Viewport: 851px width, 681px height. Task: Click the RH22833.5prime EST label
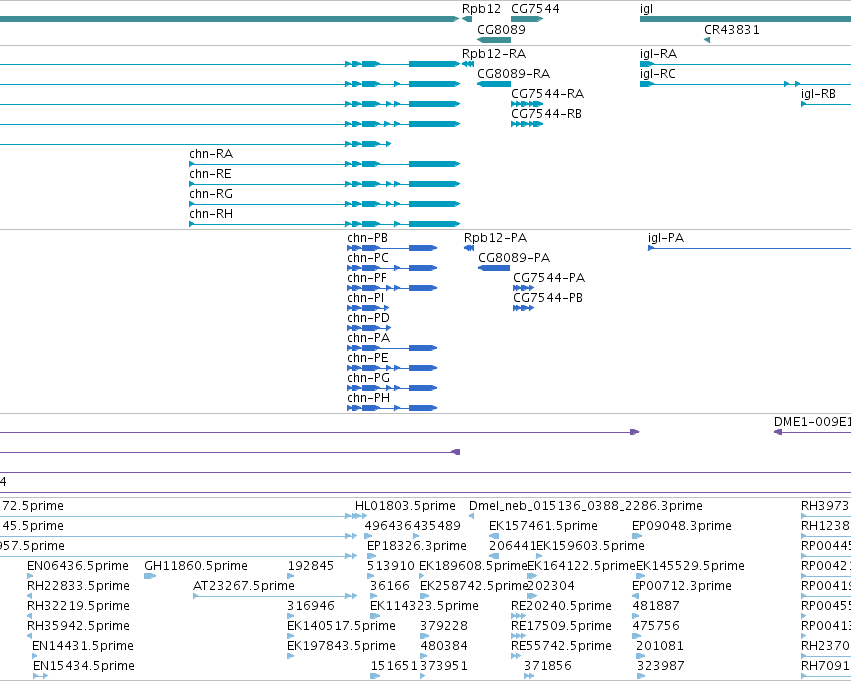pos(78,587)
